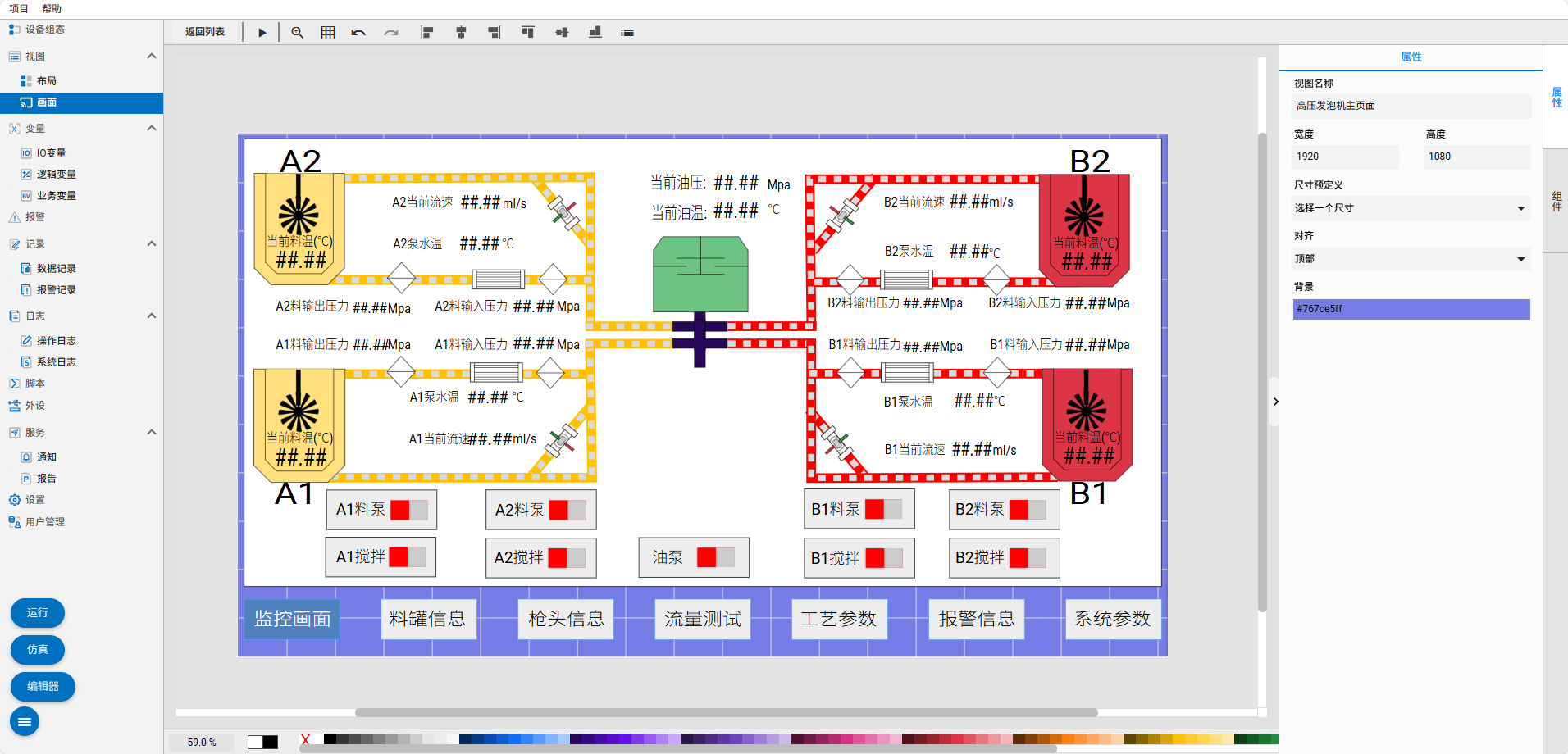1568x754 pixels.
Task: Switch to the 属性 side tab
Action: pos(1557,98)
